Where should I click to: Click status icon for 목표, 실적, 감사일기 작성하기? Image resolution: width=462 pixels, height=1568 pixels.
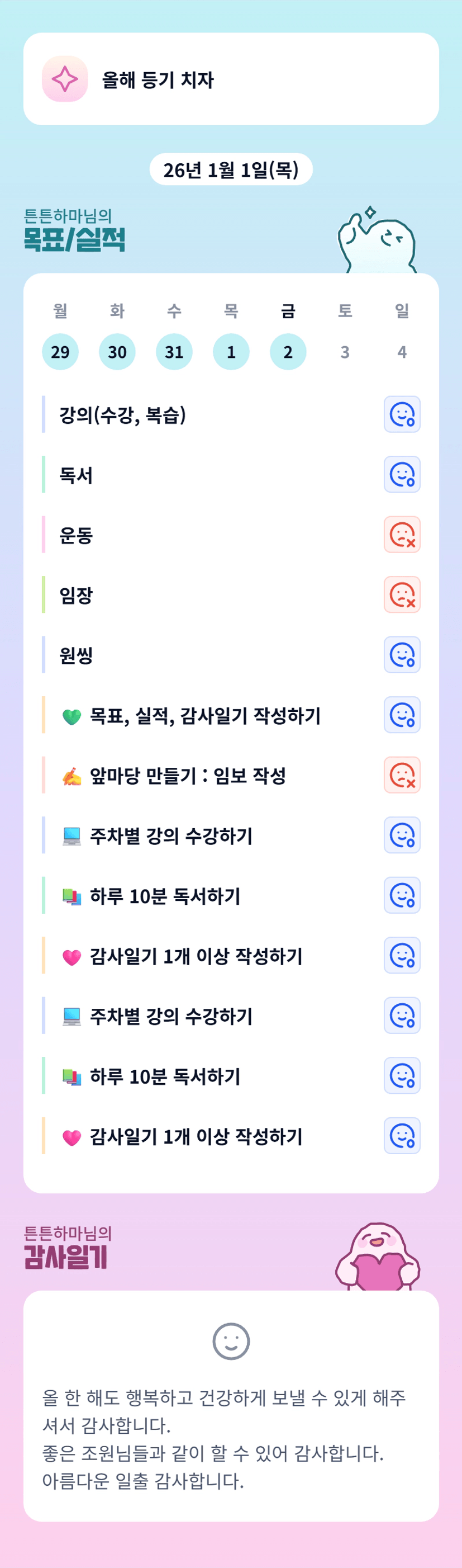click(402, 715)
